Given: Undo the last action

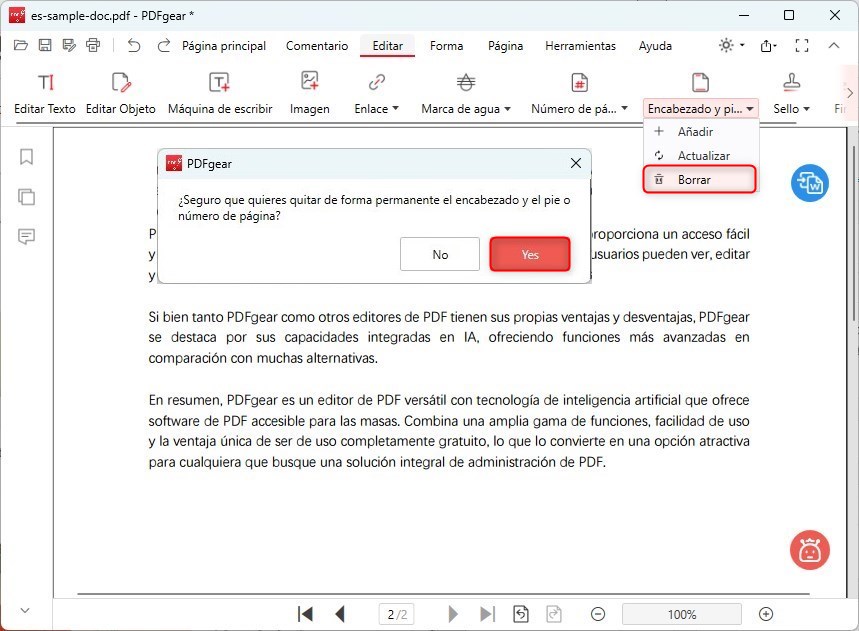Looking at the screenshot, I should tap(134, 45).
